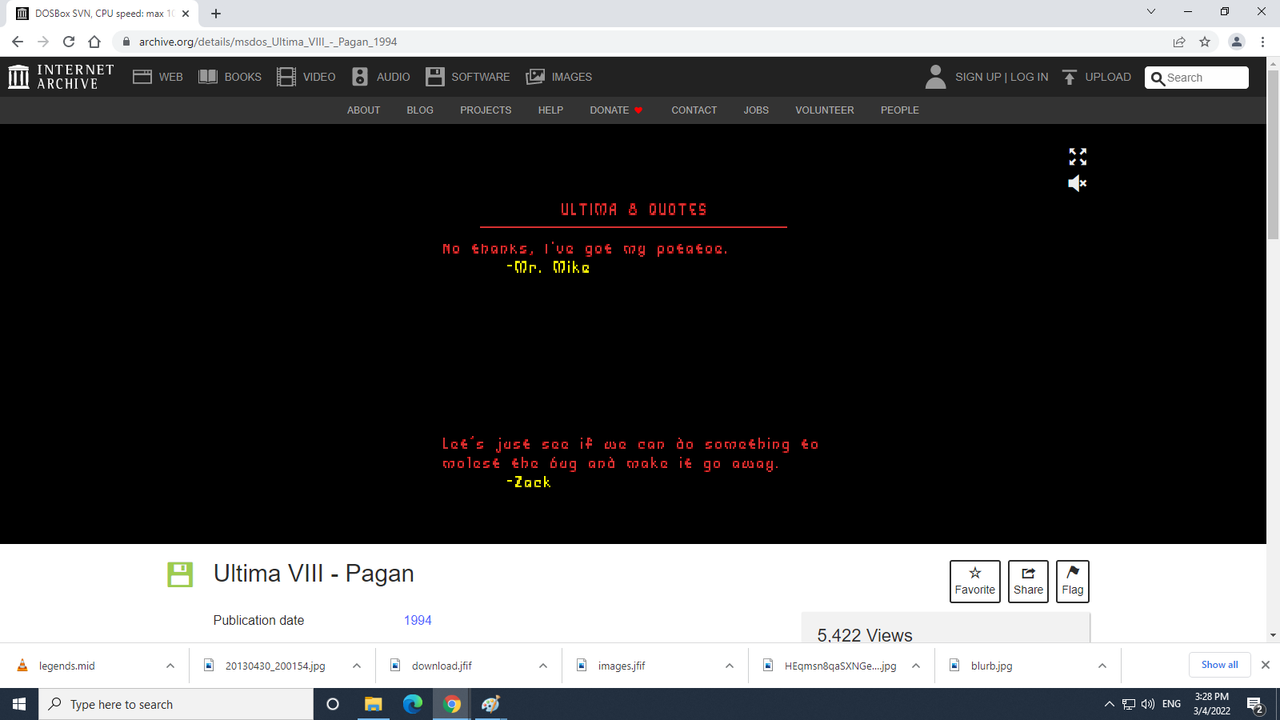Open the Contact menu item
Screen dimensions: 1280x720
pos(694,110)
